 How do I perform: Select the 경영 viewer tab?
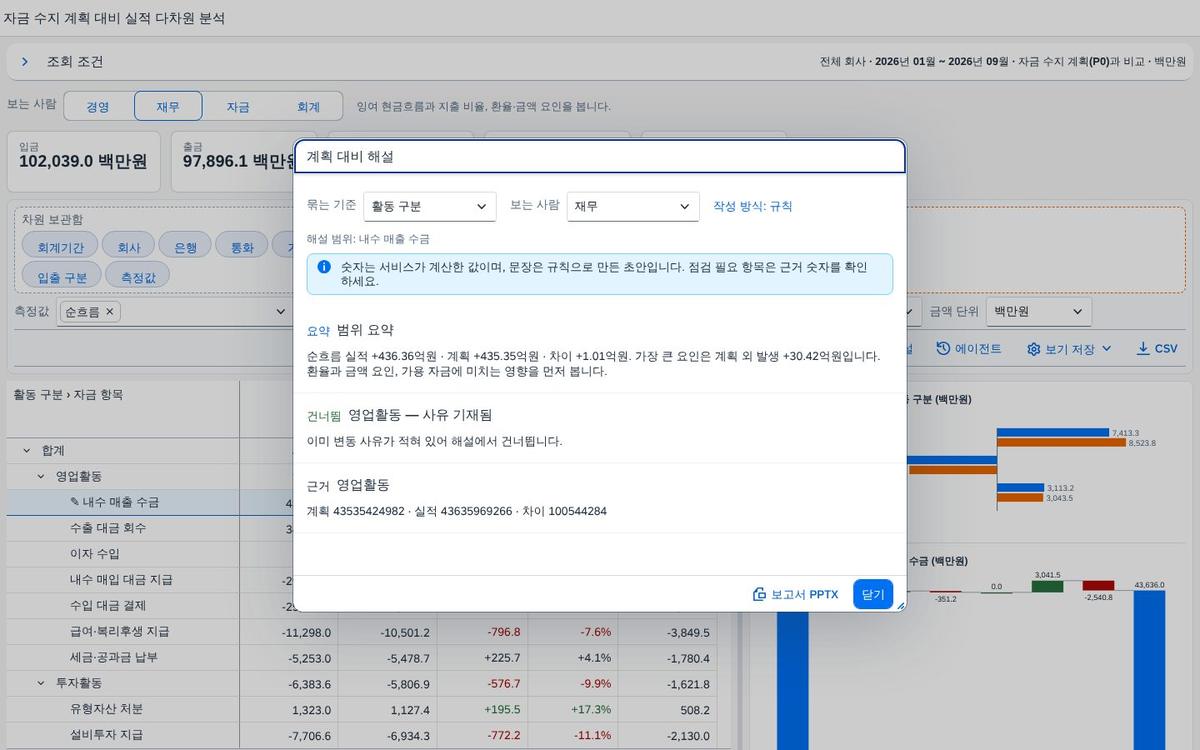click(x=97, y=106)
